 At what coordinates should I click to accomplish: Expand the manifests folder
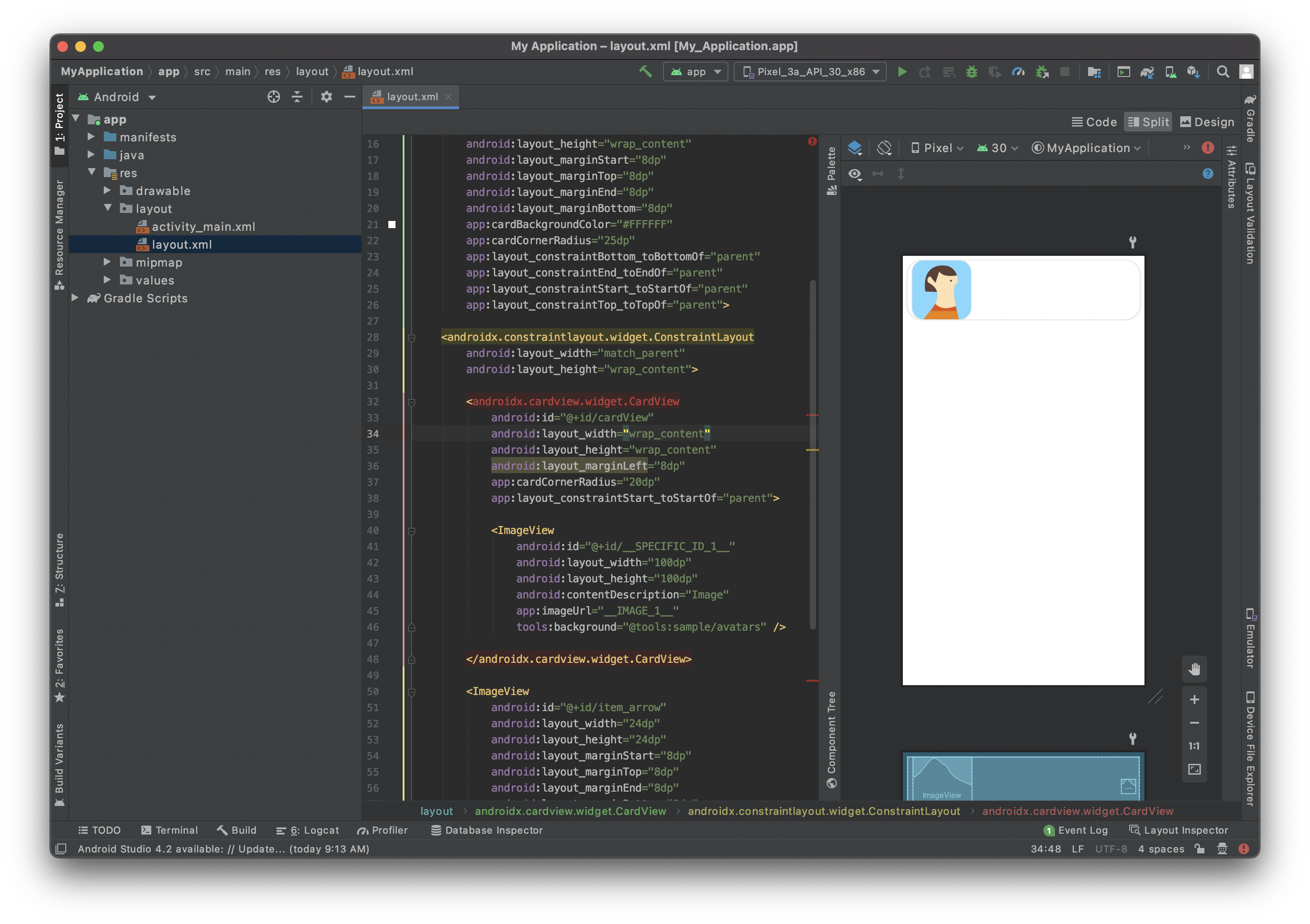coord(91,137)
